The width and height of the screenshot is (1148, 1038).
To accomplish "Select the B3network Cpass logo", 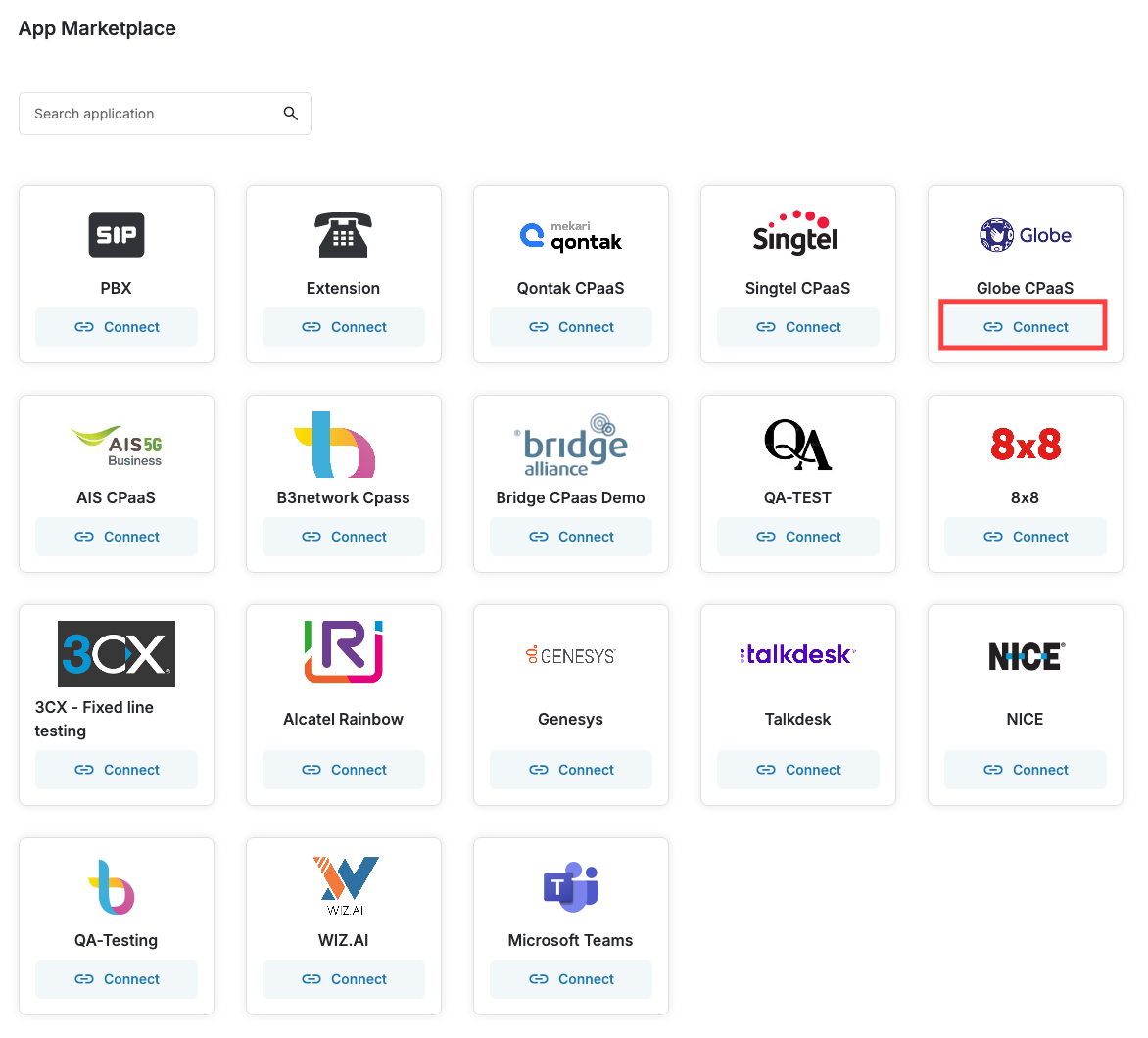I will [x=335, y=445].
